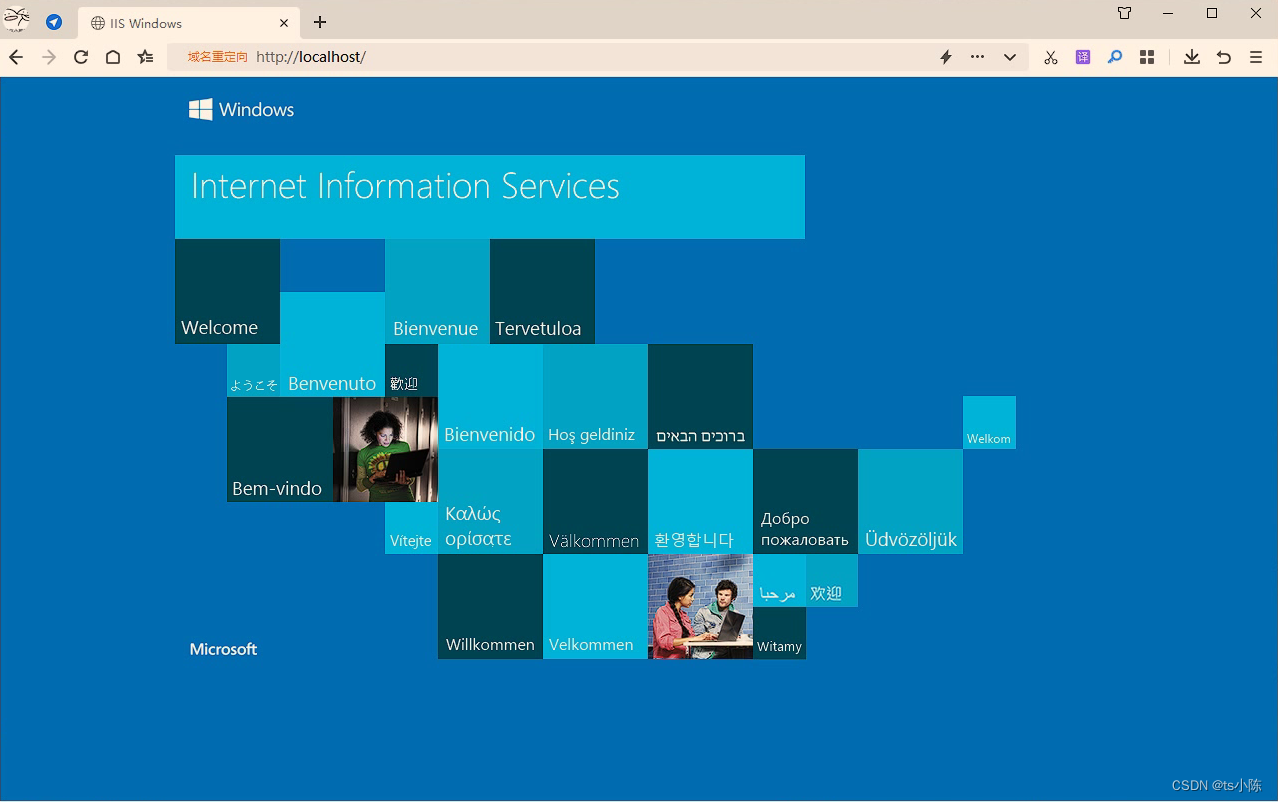Click the Arabic مرحبا tile
Image resolution: width=1278 pixels, height=802 pixels.
pyautogui.click(x=779, y=580)
